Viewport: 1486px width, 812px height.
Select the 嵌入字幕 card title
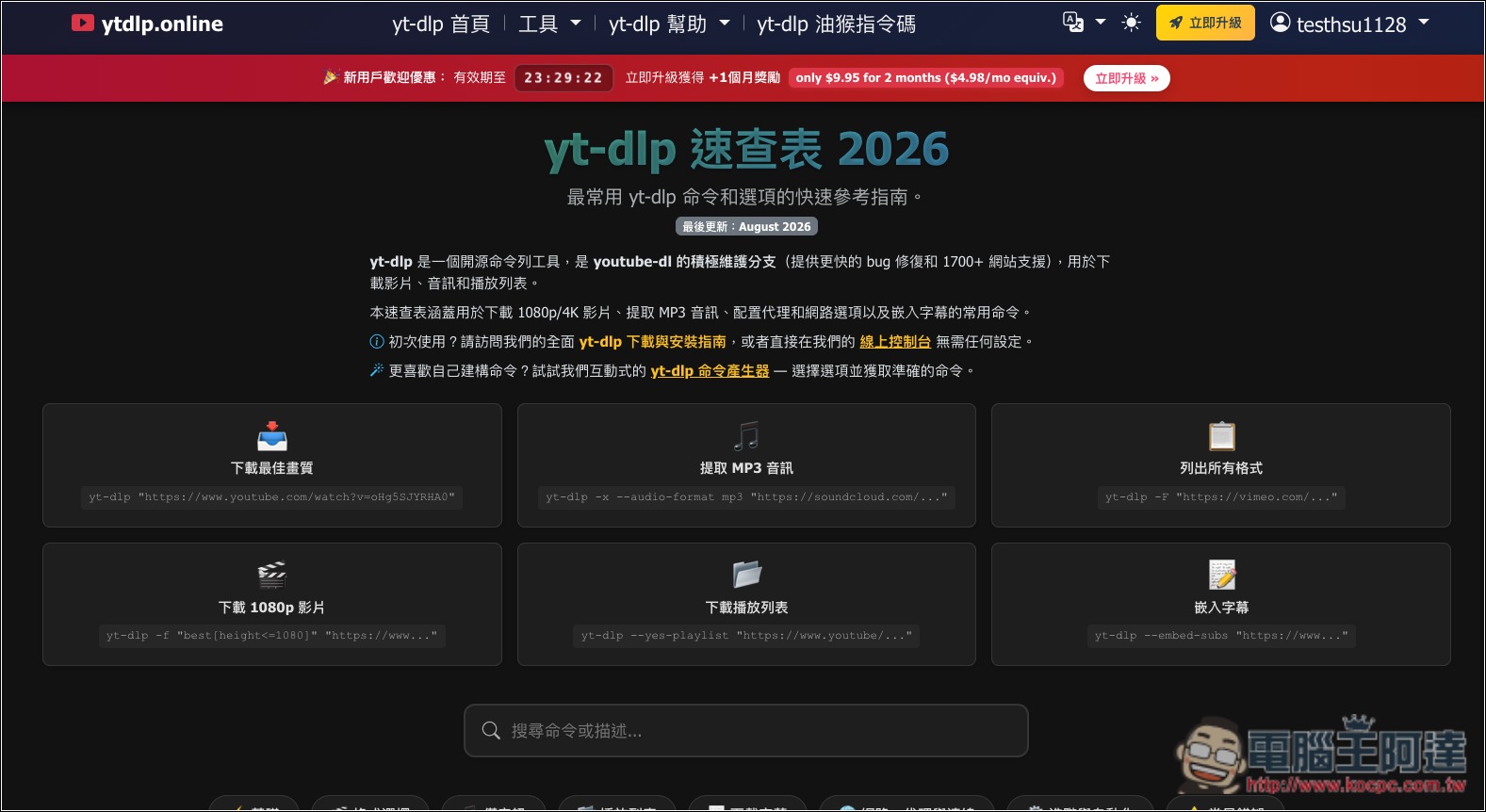(1221, 608)
